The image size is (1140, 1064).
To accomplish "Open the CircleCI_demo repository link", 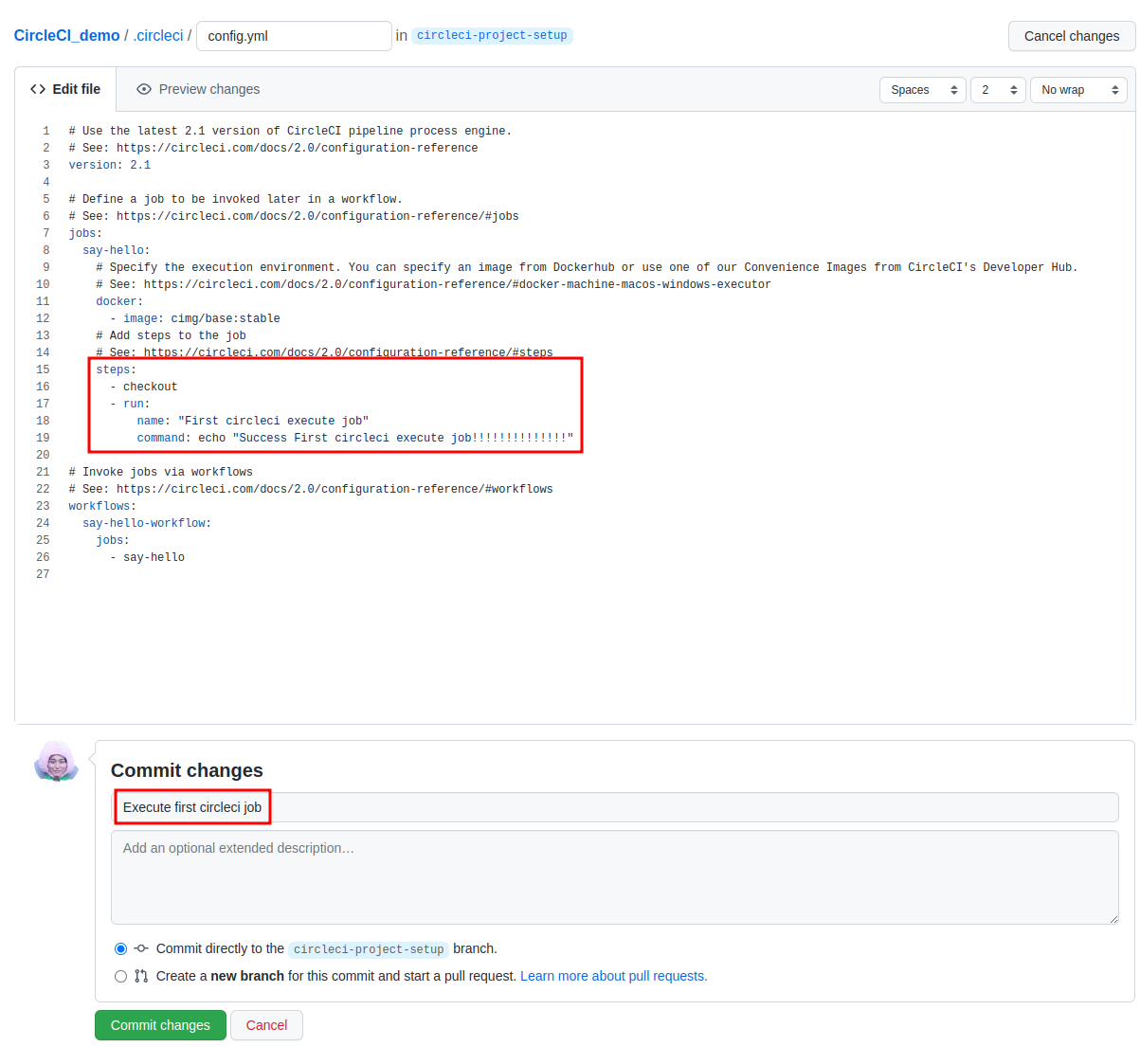I will (66, 35).
